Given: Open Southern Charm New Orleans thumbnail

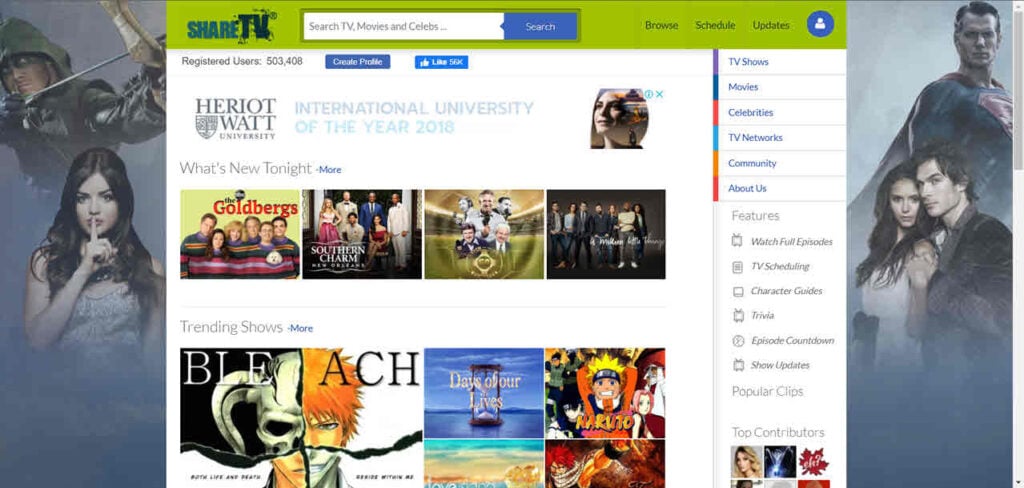Looking at the screenshot, I should click(x=362, y=234).
